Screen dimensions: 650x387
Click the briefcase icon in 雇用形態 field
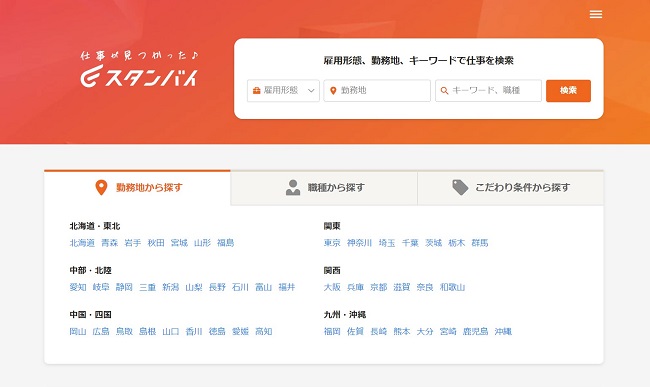coord(257,90)
